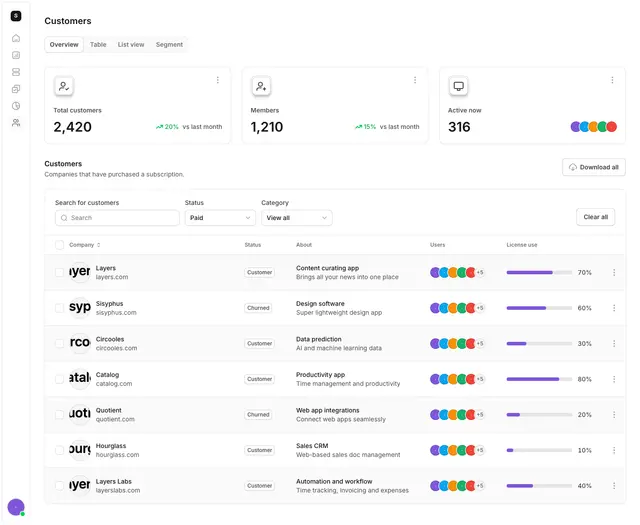
Task: Click the 40% value for Layers Labs
Action: [584, 486]
